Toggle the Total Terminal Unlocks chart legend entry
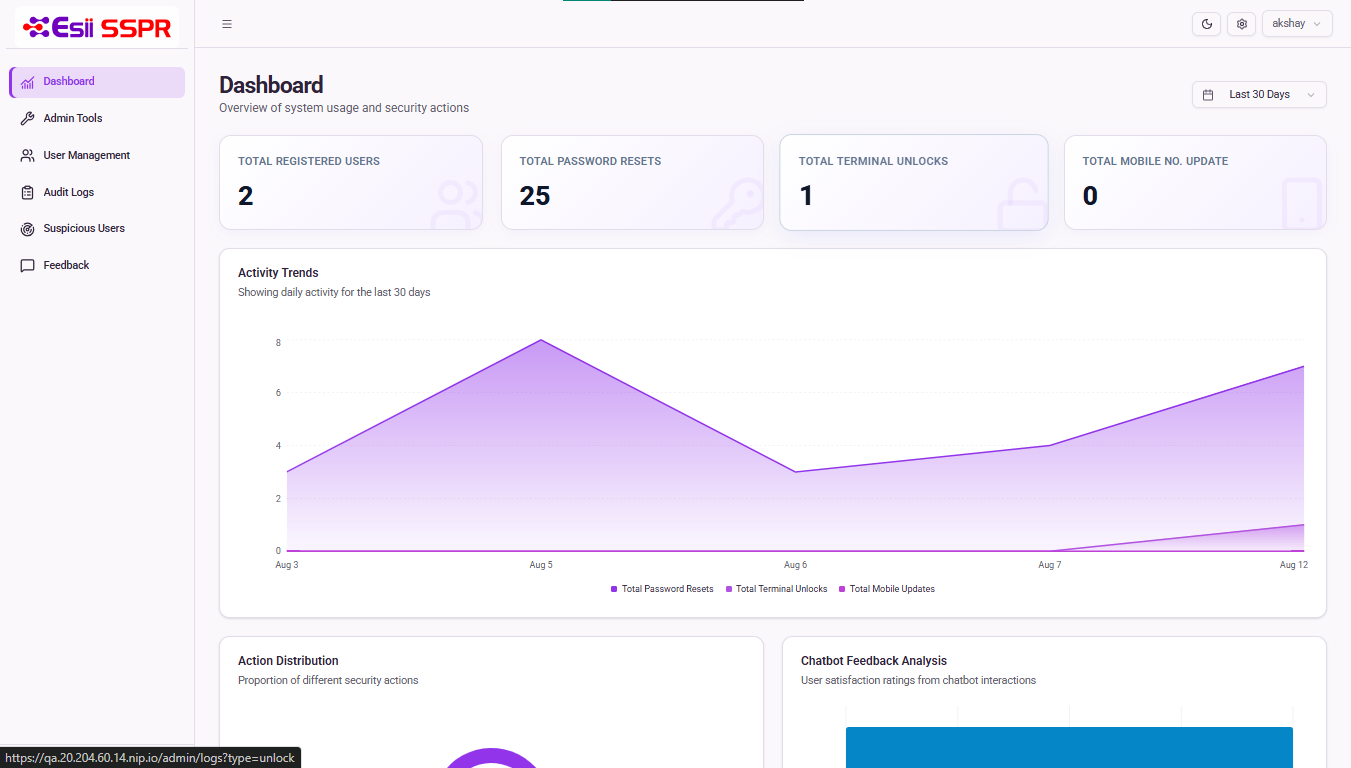This screenshot has height=768, width=1351. 776,589
